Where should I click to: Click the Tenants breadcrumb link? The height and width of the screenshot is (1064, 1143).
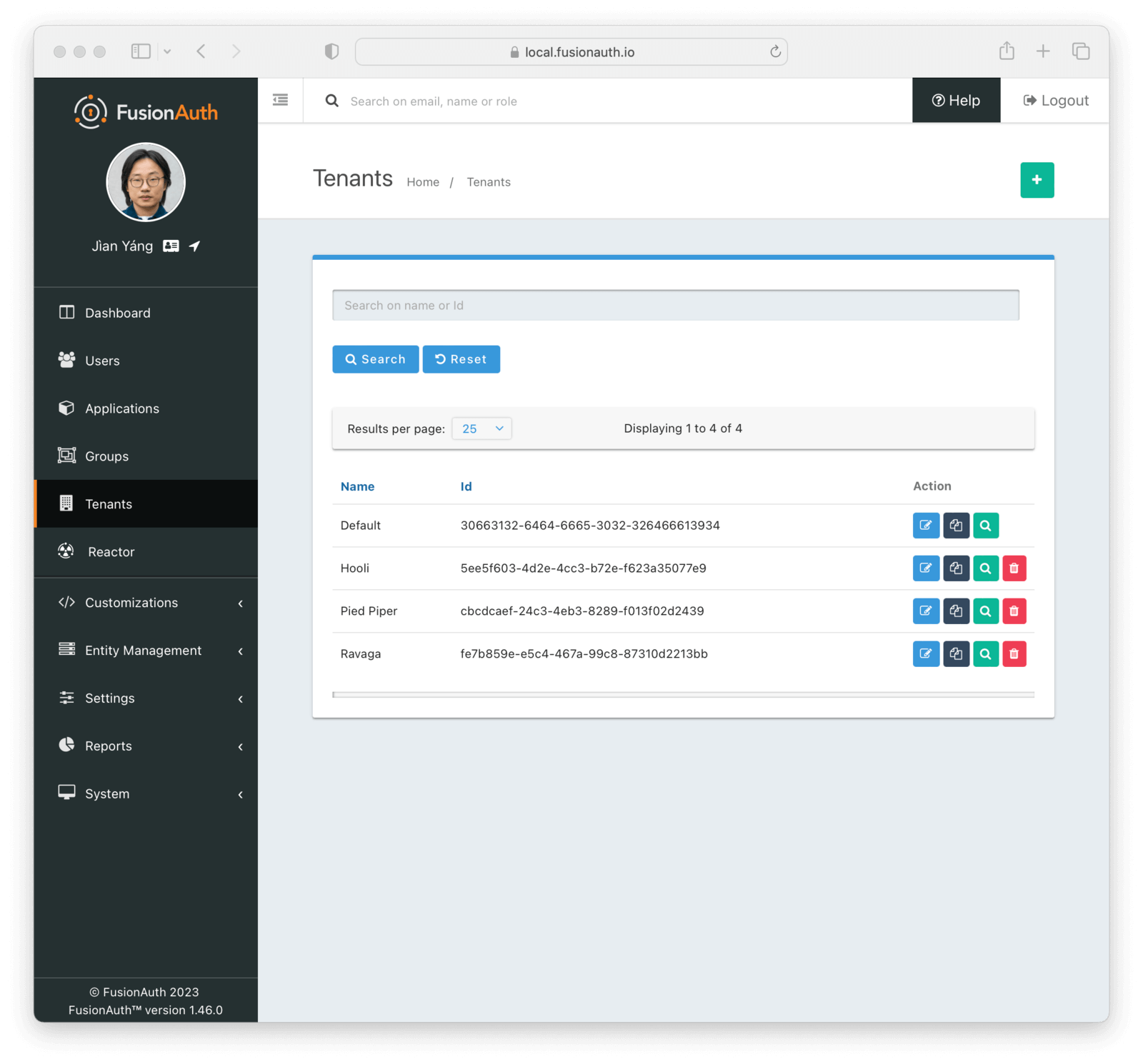point(489,182)
